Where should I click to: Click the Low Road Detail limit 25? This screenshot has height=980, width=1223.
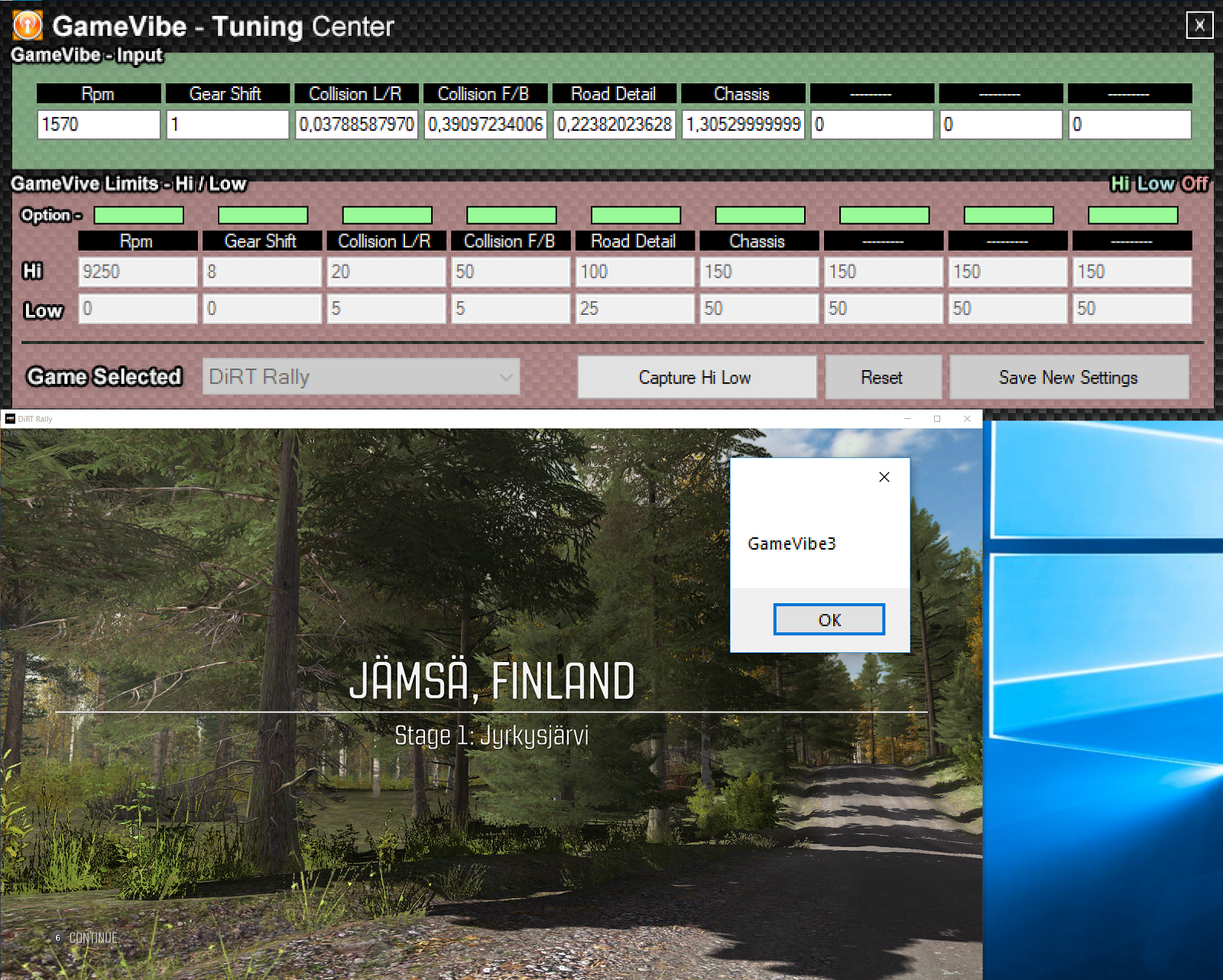pos(635,309)
